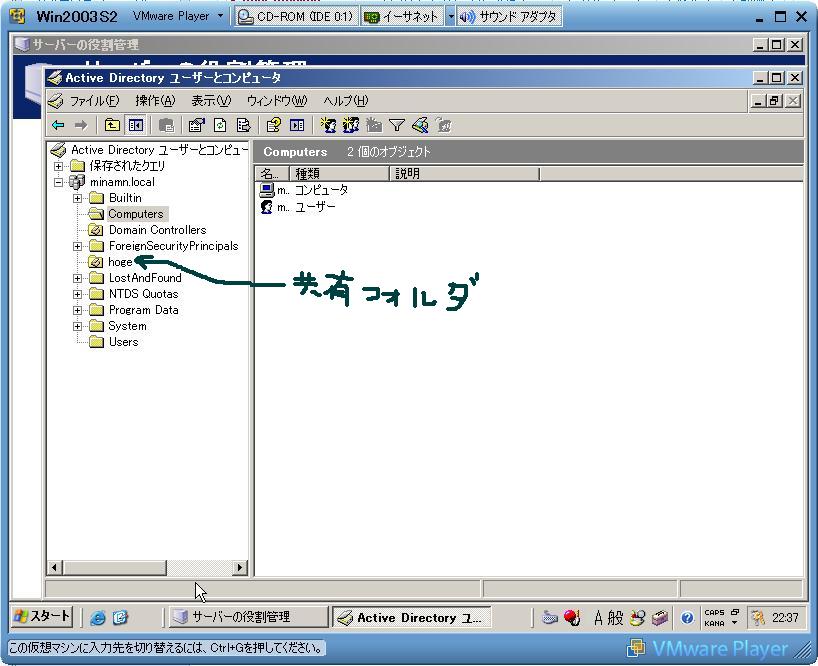This screenshot has width=818, height=666.
Task: Expand the NTDS Quotas node
Action: pos(77,295)
